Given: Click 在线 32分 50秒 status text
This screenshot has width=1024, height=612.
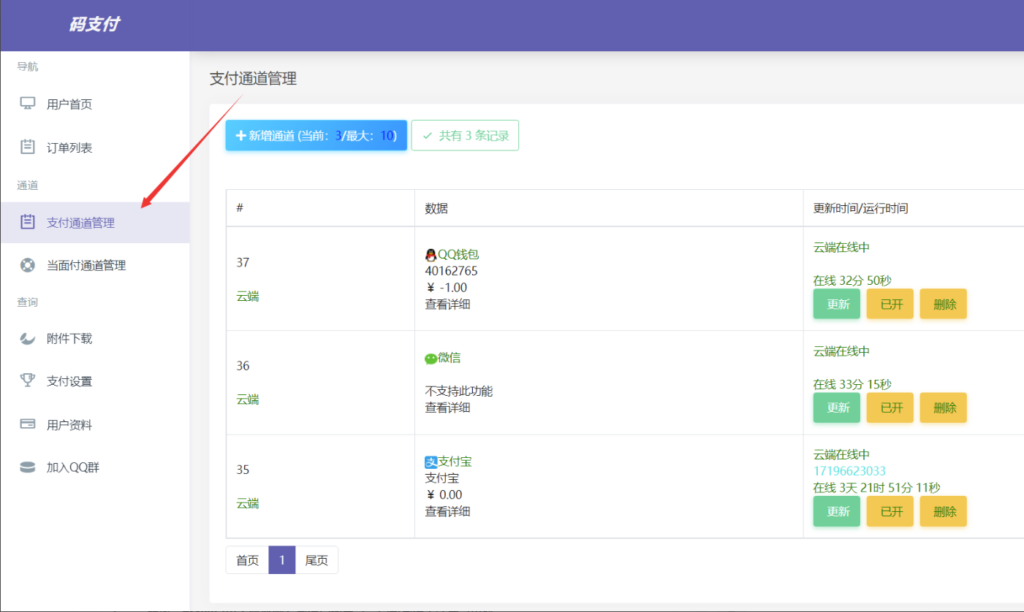Looking at the screenshot, I should coord(852,280).
